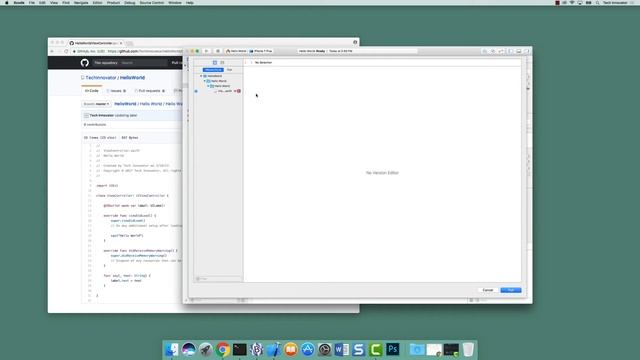Select the second segment beside the blue one

pos(229,70)
